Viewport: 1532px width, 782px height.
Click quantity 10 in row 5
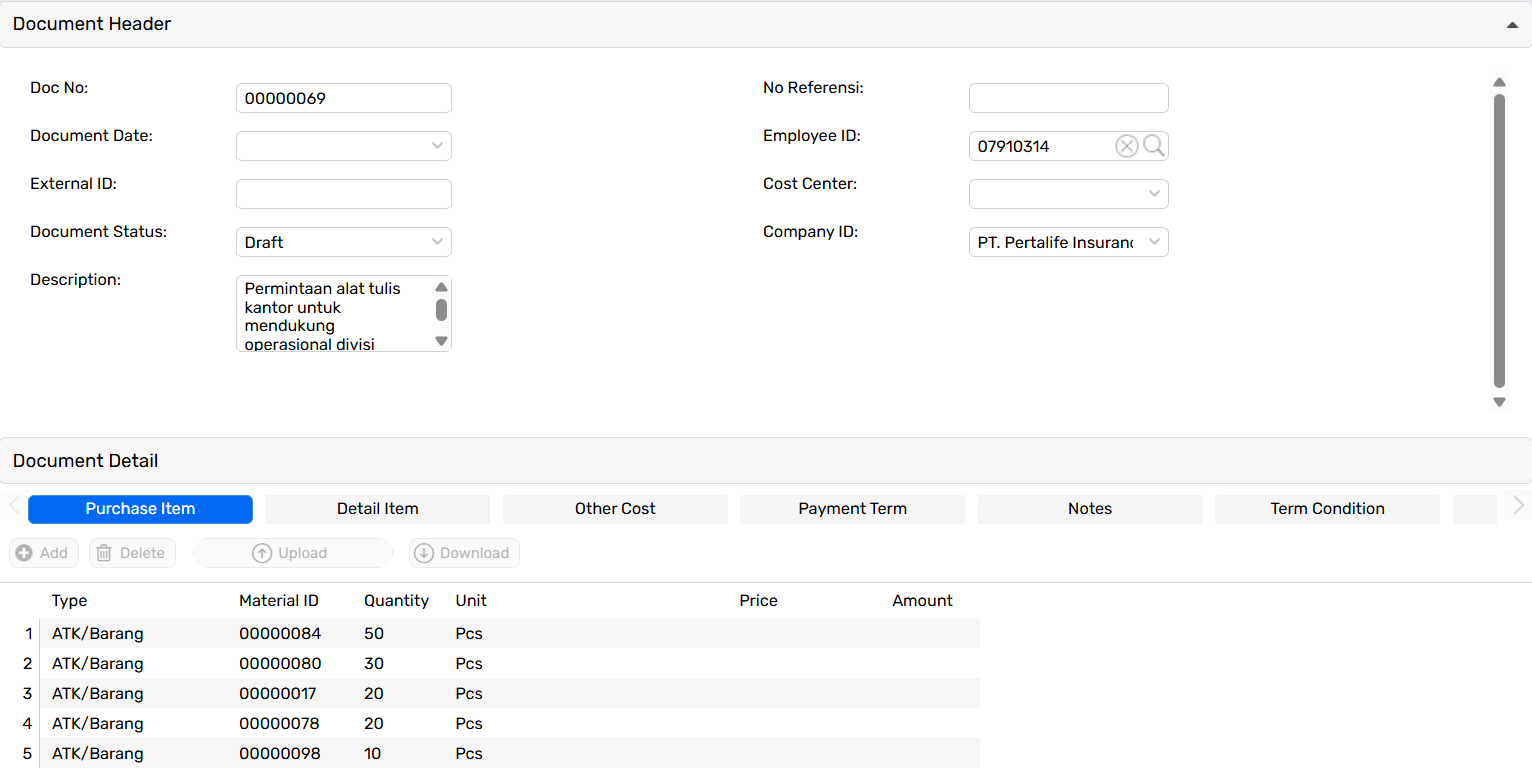pyautogui.click(x=373, y=754)
